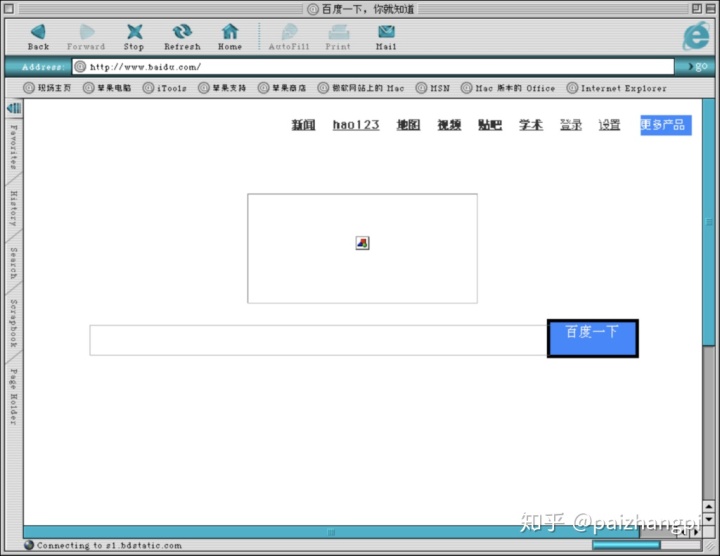Open the 新闻 link on Baidu
This screenshot has width=720, height=556.
coord(304,124)
